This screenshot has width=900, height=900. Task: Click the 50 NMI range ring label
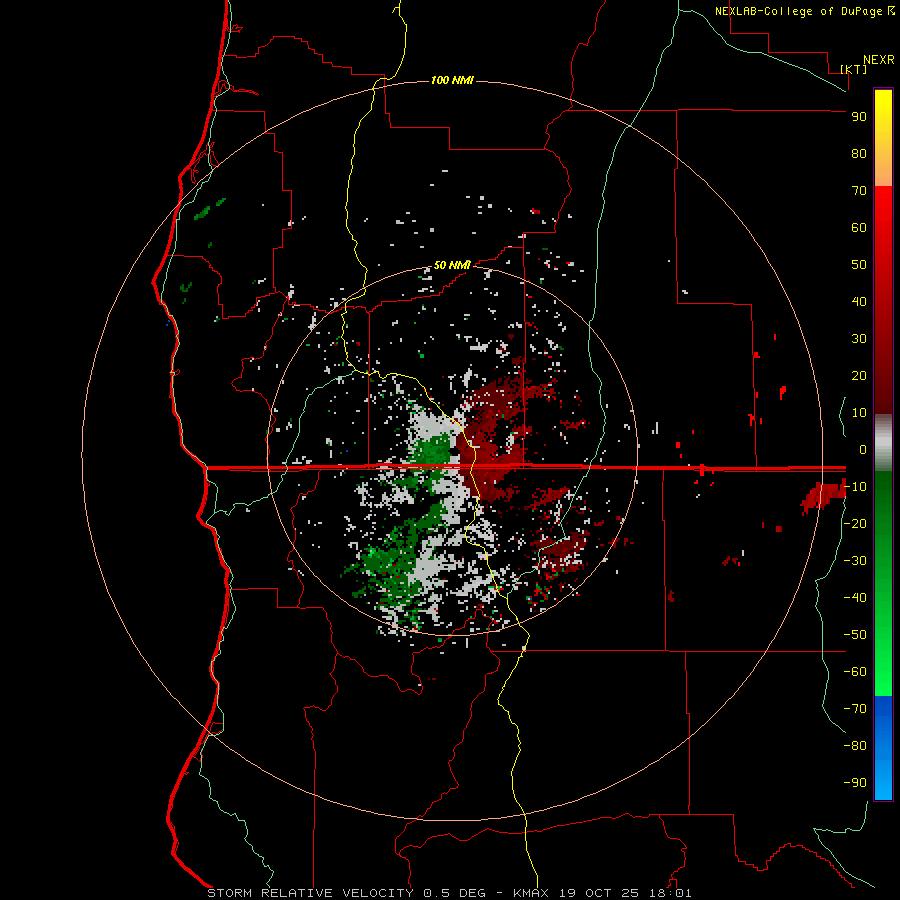tap(452, 265)
